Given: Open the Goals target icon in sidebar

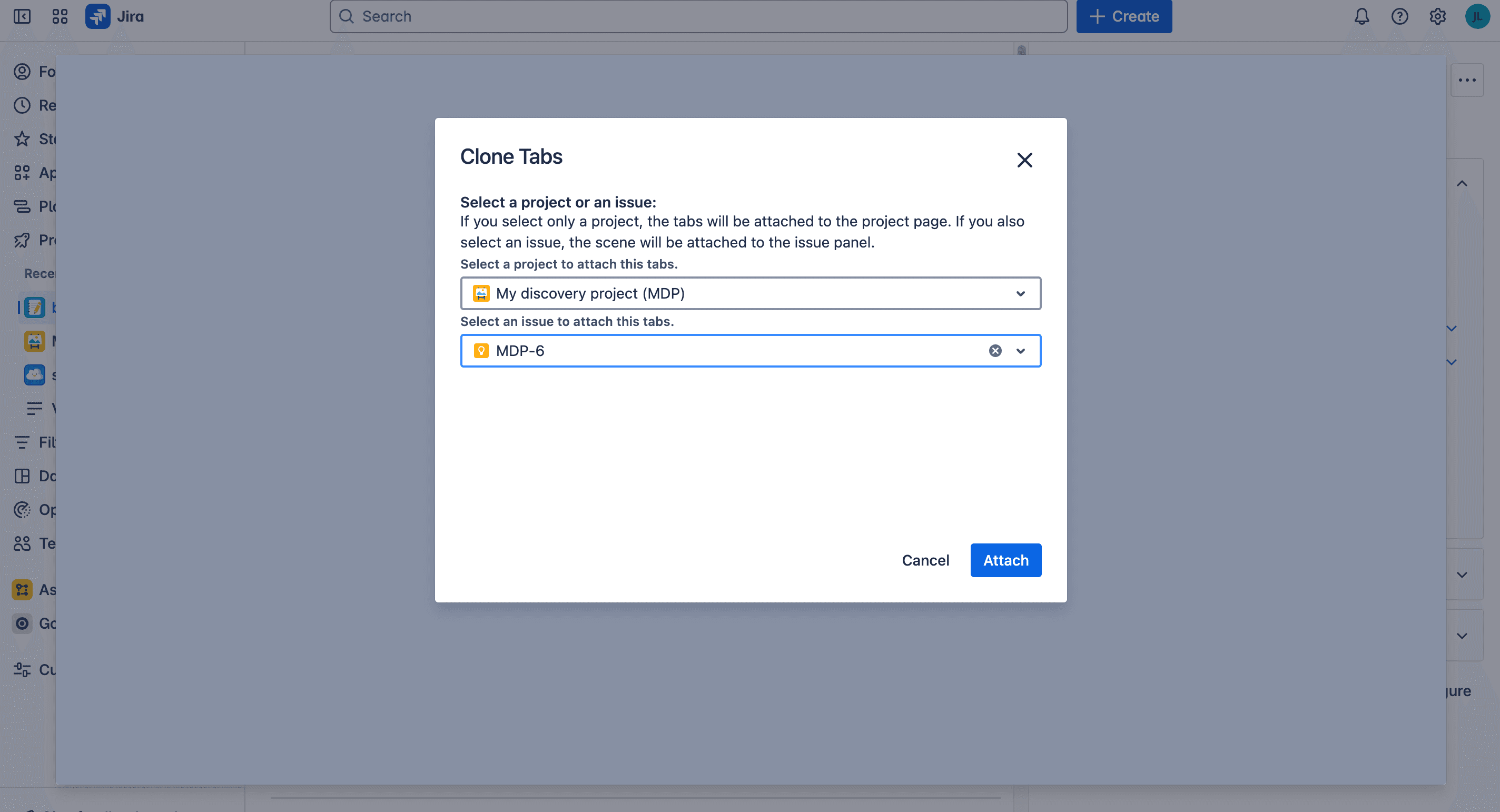Looking at the screenshot, I should point(22,623).
